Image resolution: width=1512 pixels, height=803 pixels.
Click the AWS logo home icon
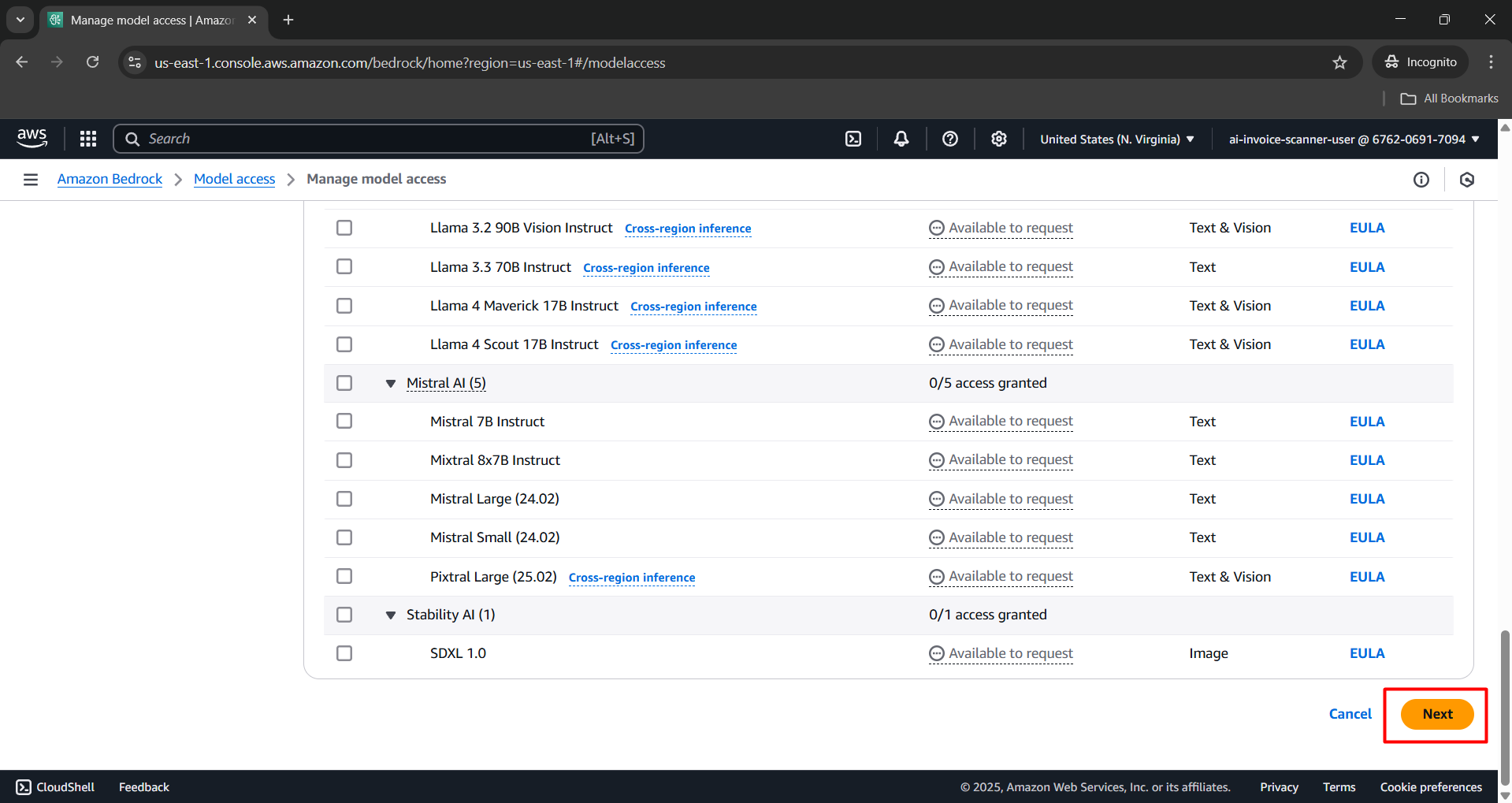tap(32, 139)
